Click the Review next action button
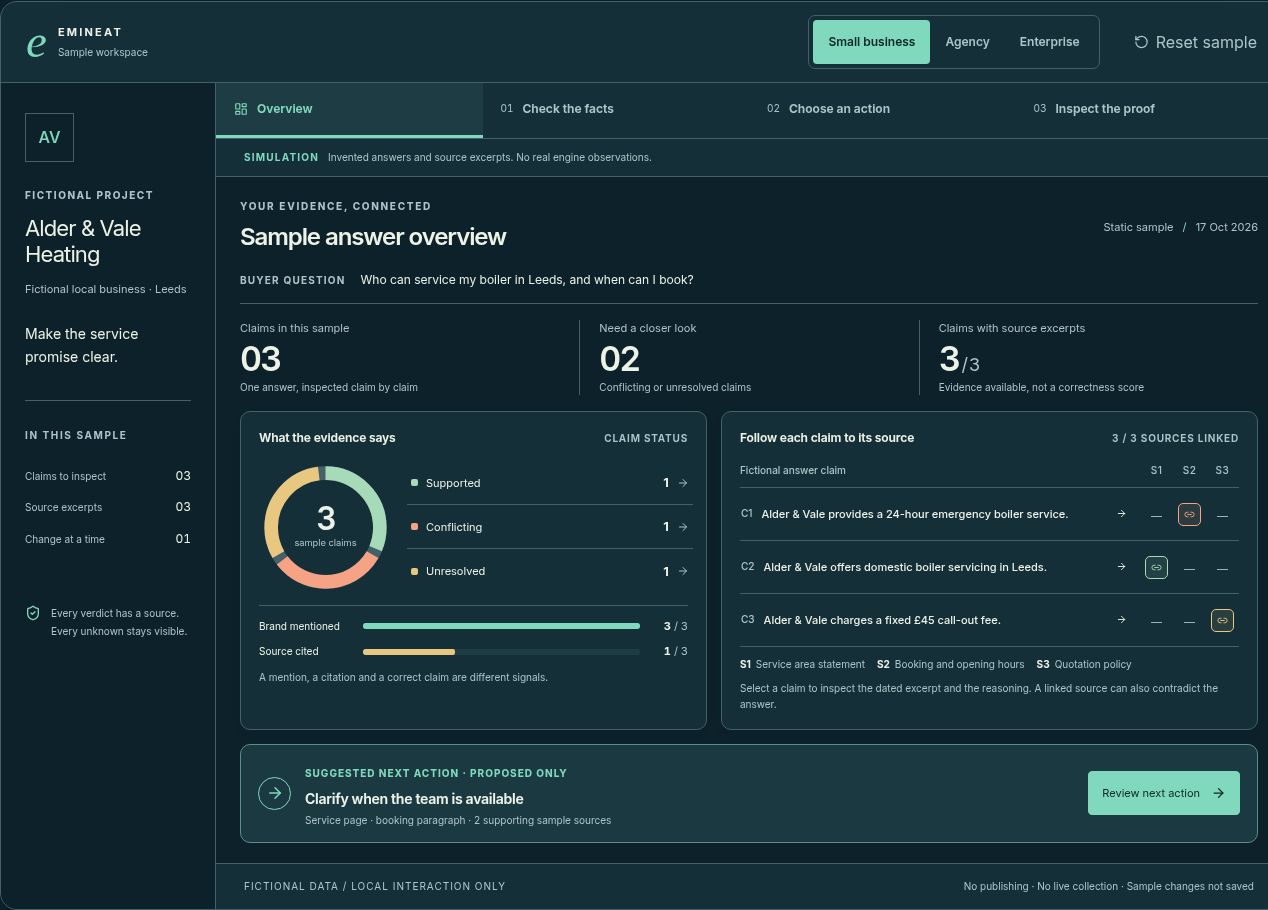Image resolution: width=1268 pixels, height=910 pixels. 1164,793
